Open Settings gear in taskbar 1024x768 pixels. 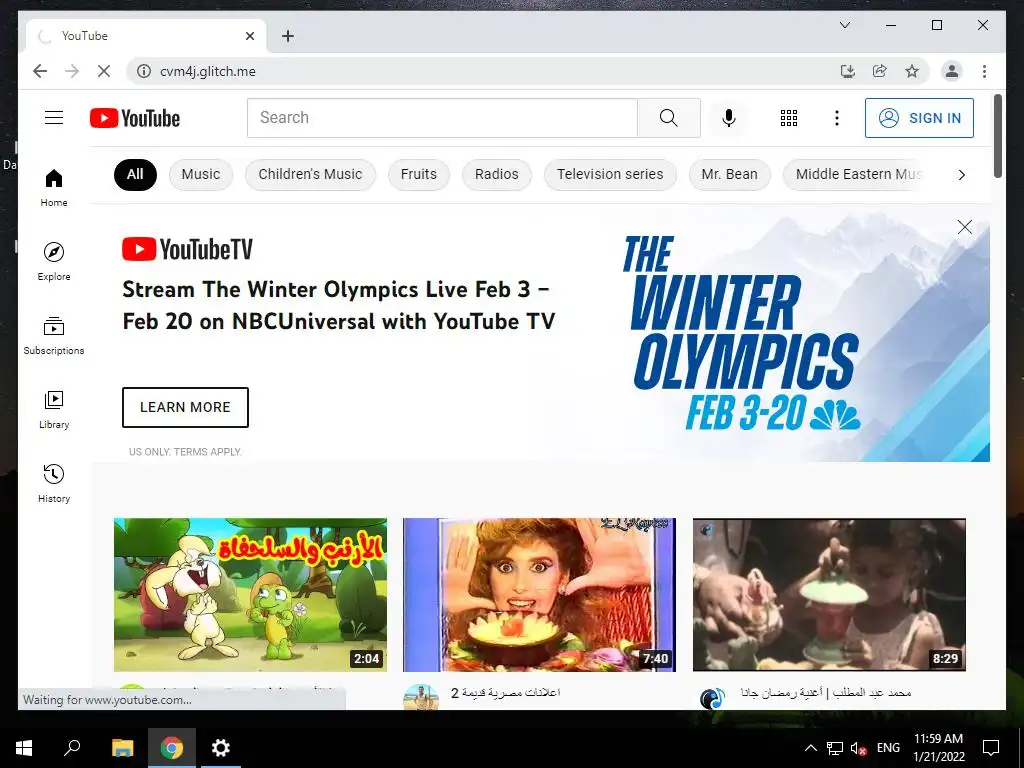pos(221,748)
